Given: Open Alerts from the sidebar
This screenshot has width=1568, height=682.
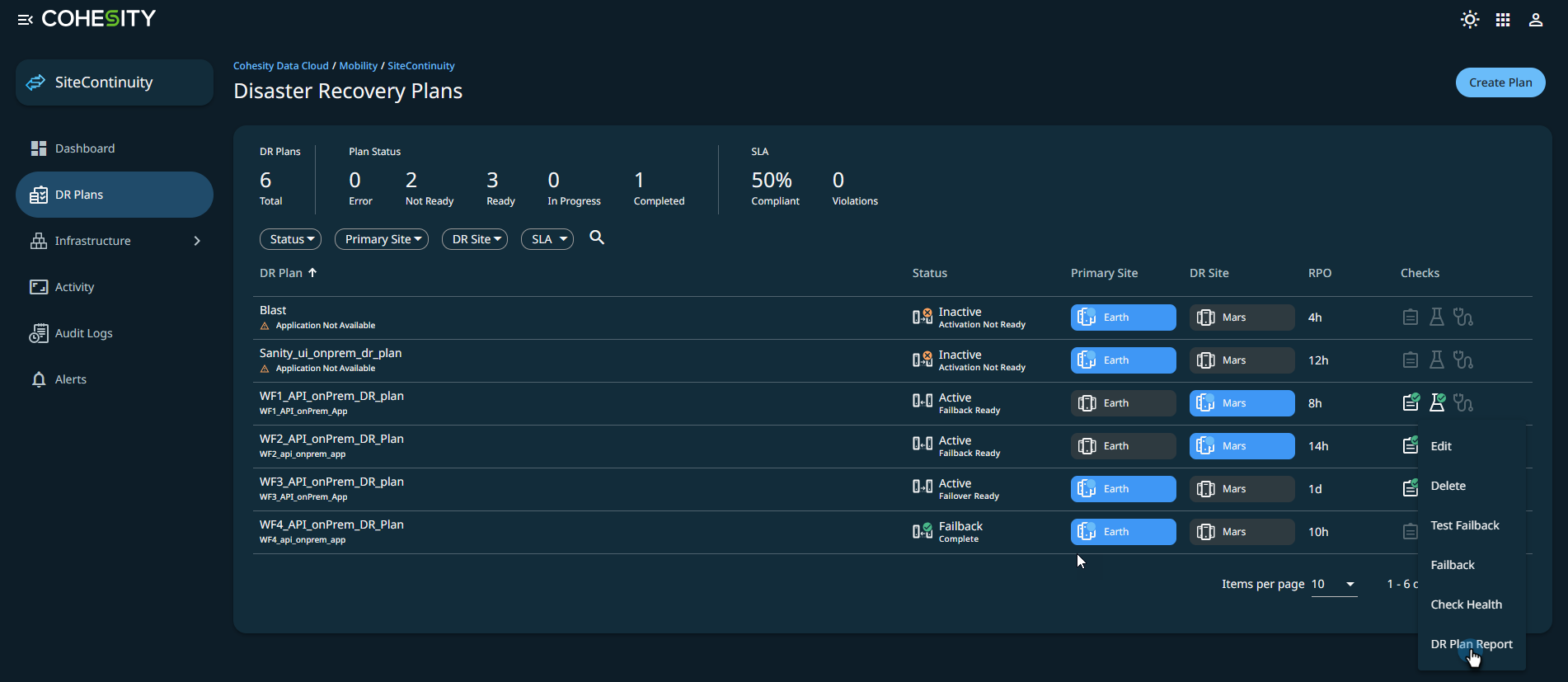Looking at the screenshot, I should coord(70,379).
